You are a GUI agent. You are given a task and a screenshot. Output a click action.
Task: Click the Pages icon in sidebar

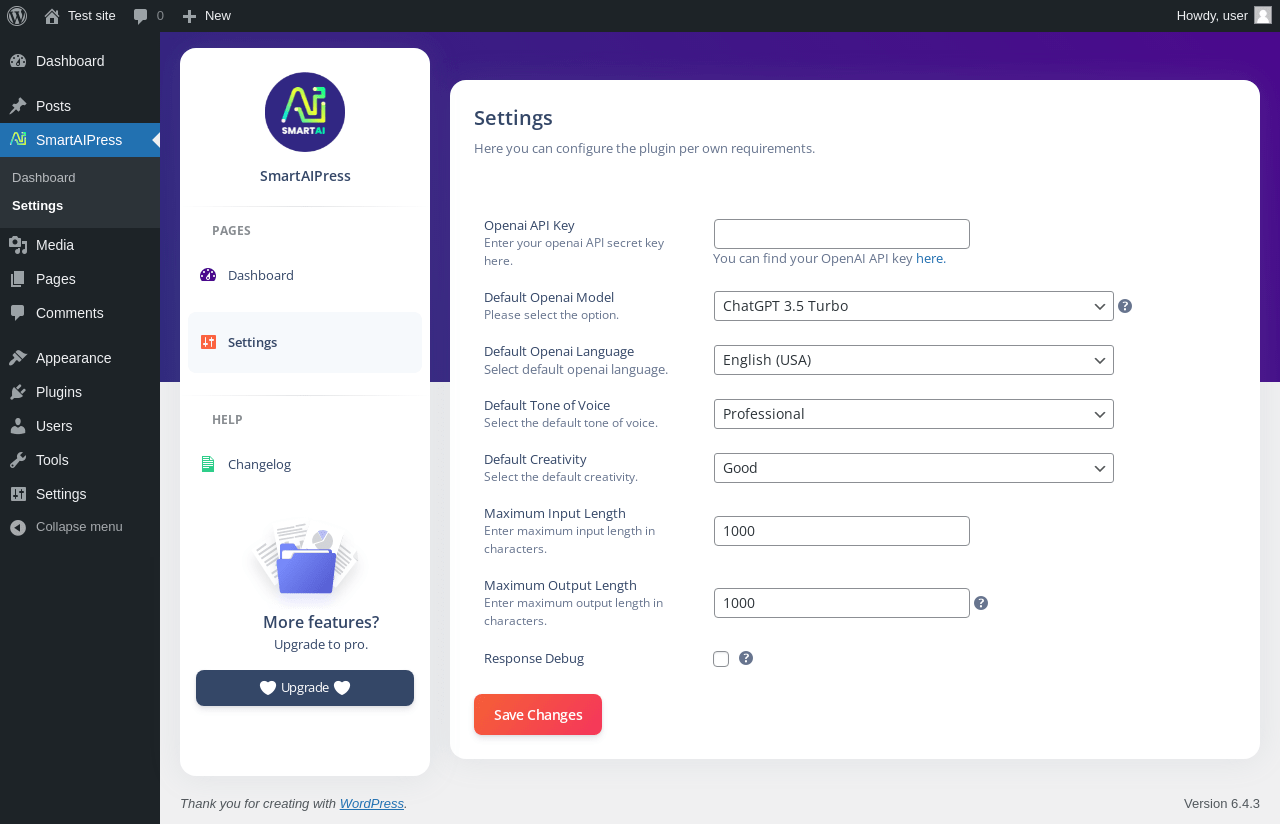(18, 279)
